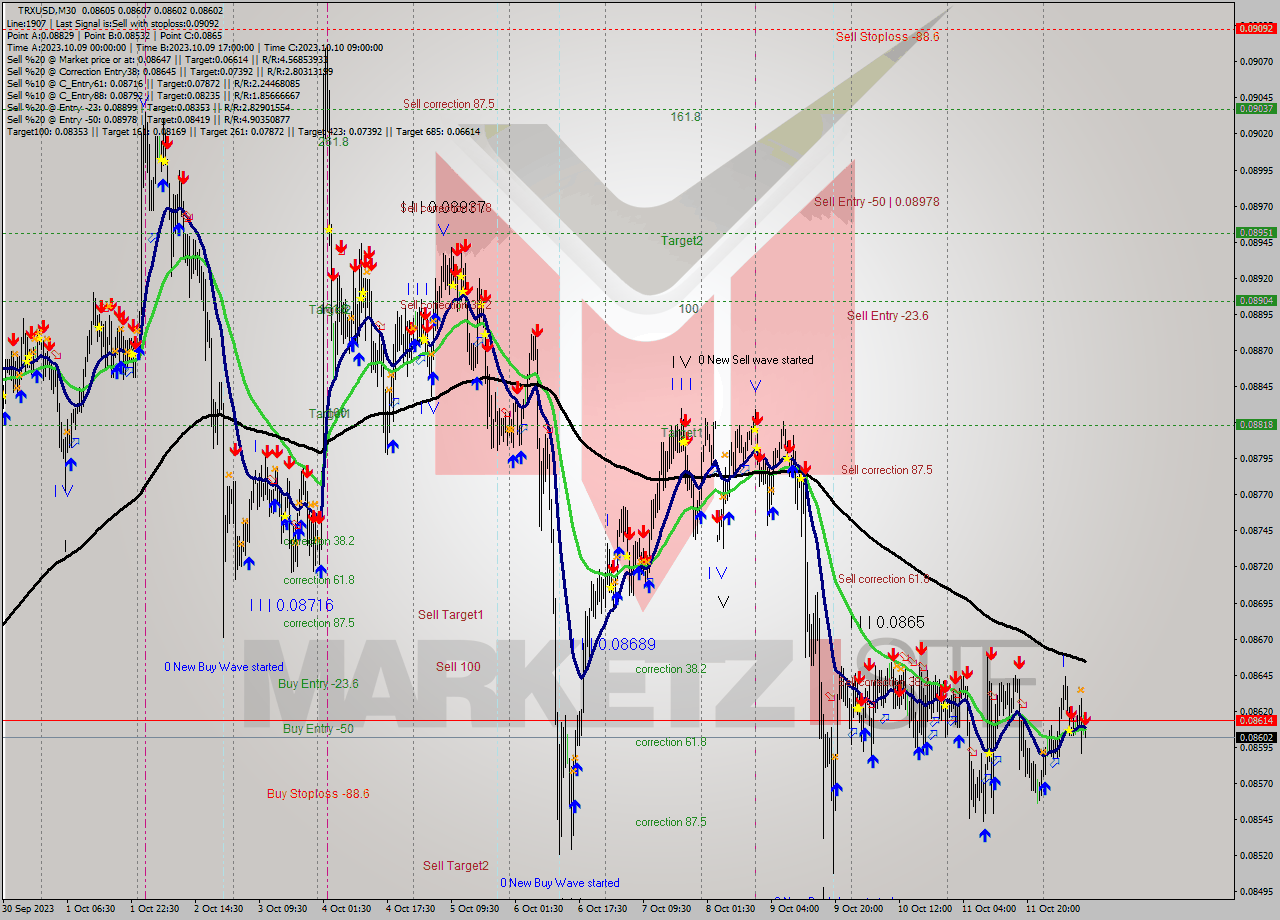Click the 'Sell %10 @ C_Entry88' line
This screenshot has width=1280, height=920.
click(153, 95)
